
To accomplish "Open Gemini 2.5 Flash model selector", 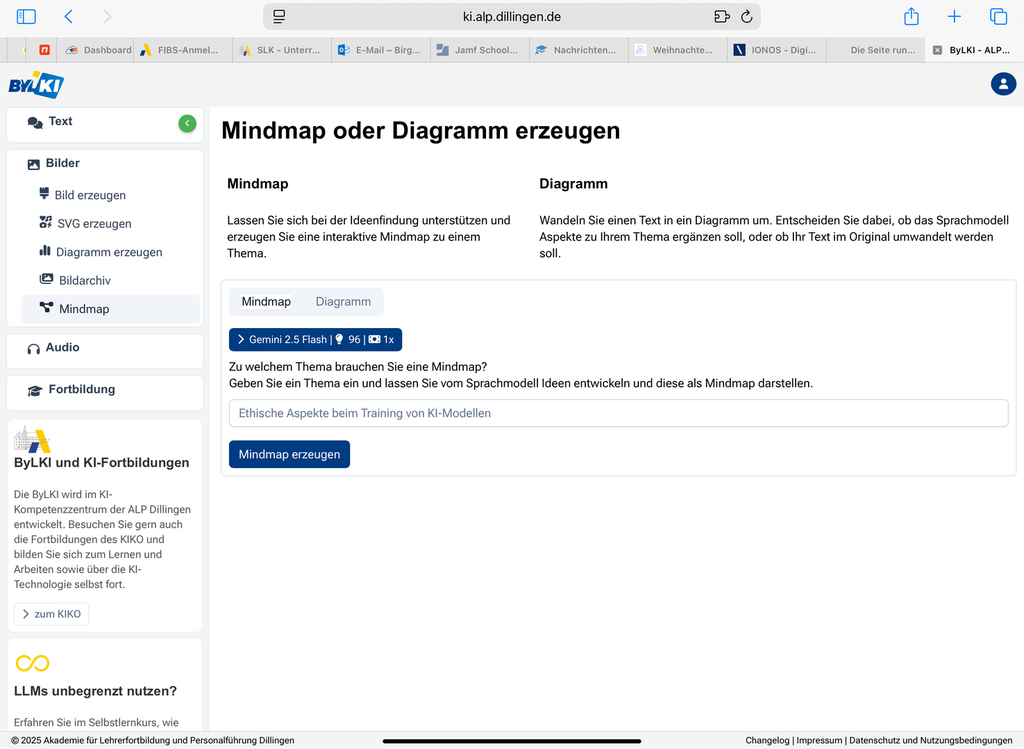I will [315, 340].
